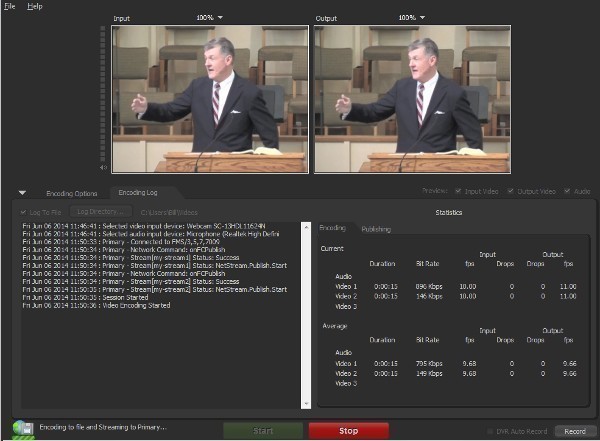This screenshot has width=600, height=441.
Task: Click the Record button
Action: pos(575,431)
